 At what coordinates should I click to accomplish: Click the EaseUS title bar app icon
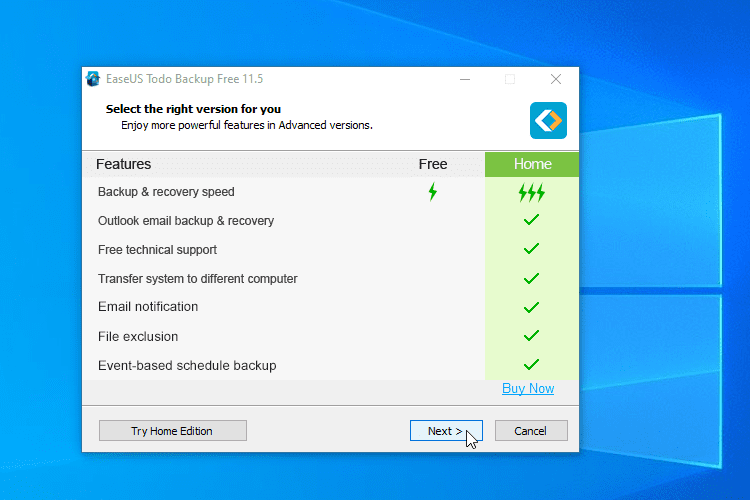pyautogui.click(x=93, y=79)
